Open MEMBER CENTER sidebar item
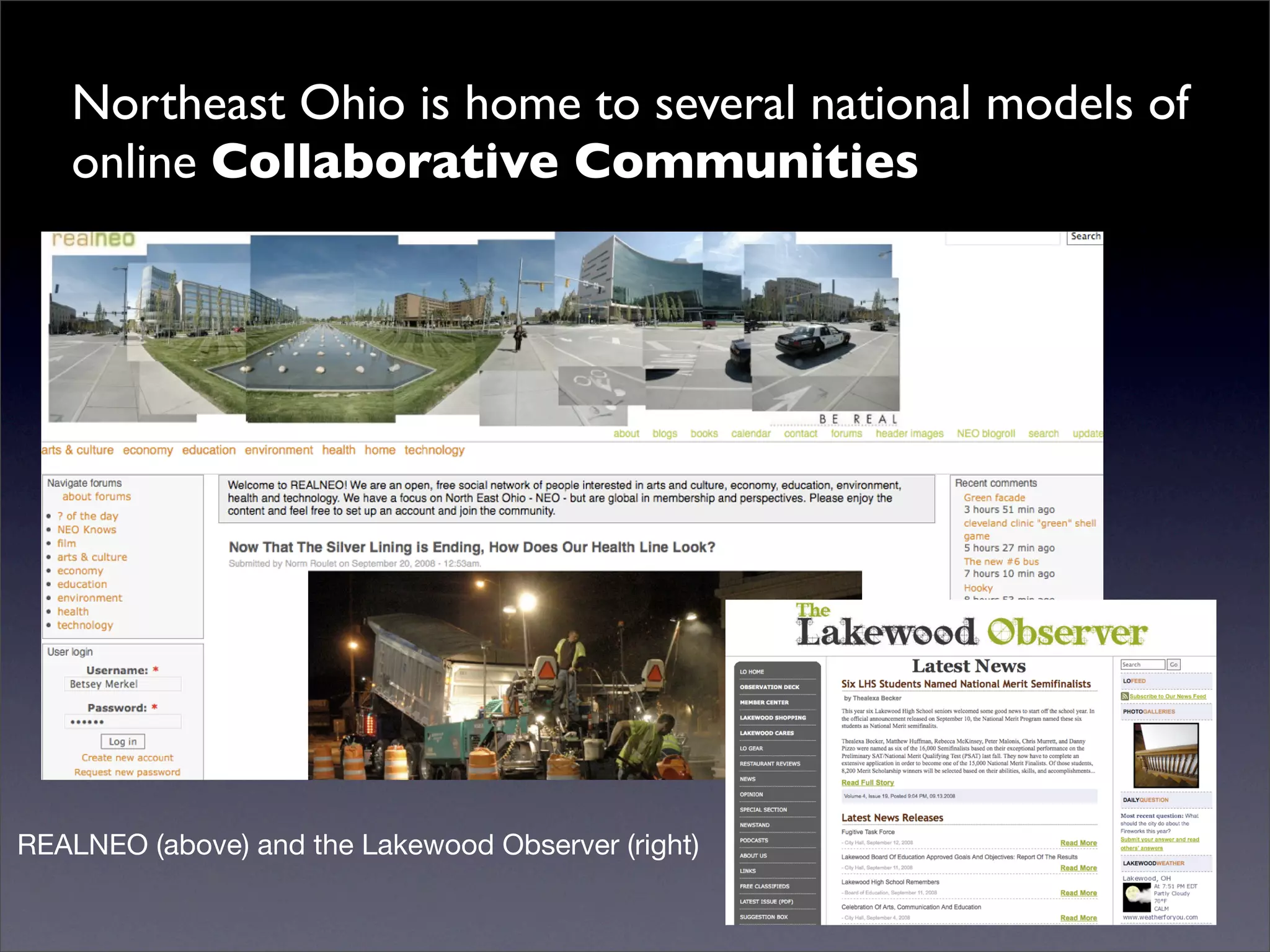 764,702
